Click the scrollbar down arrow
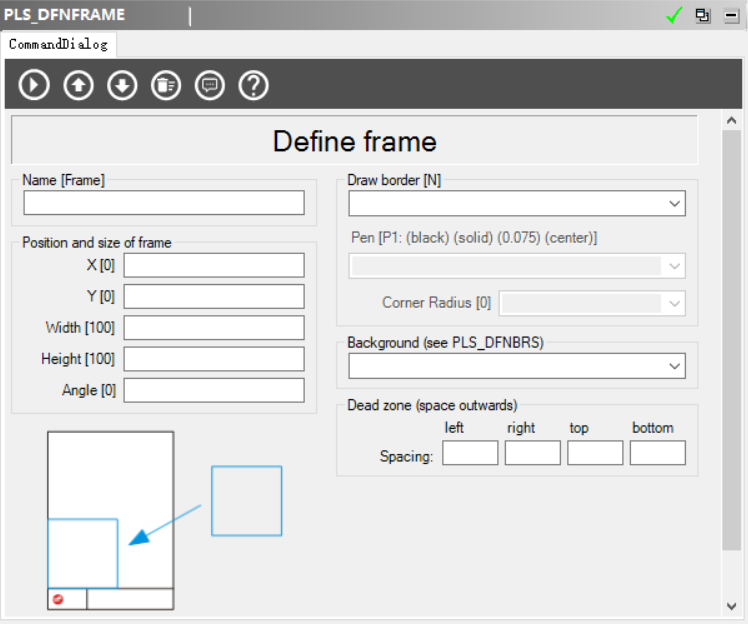 [x=732, y=605]
